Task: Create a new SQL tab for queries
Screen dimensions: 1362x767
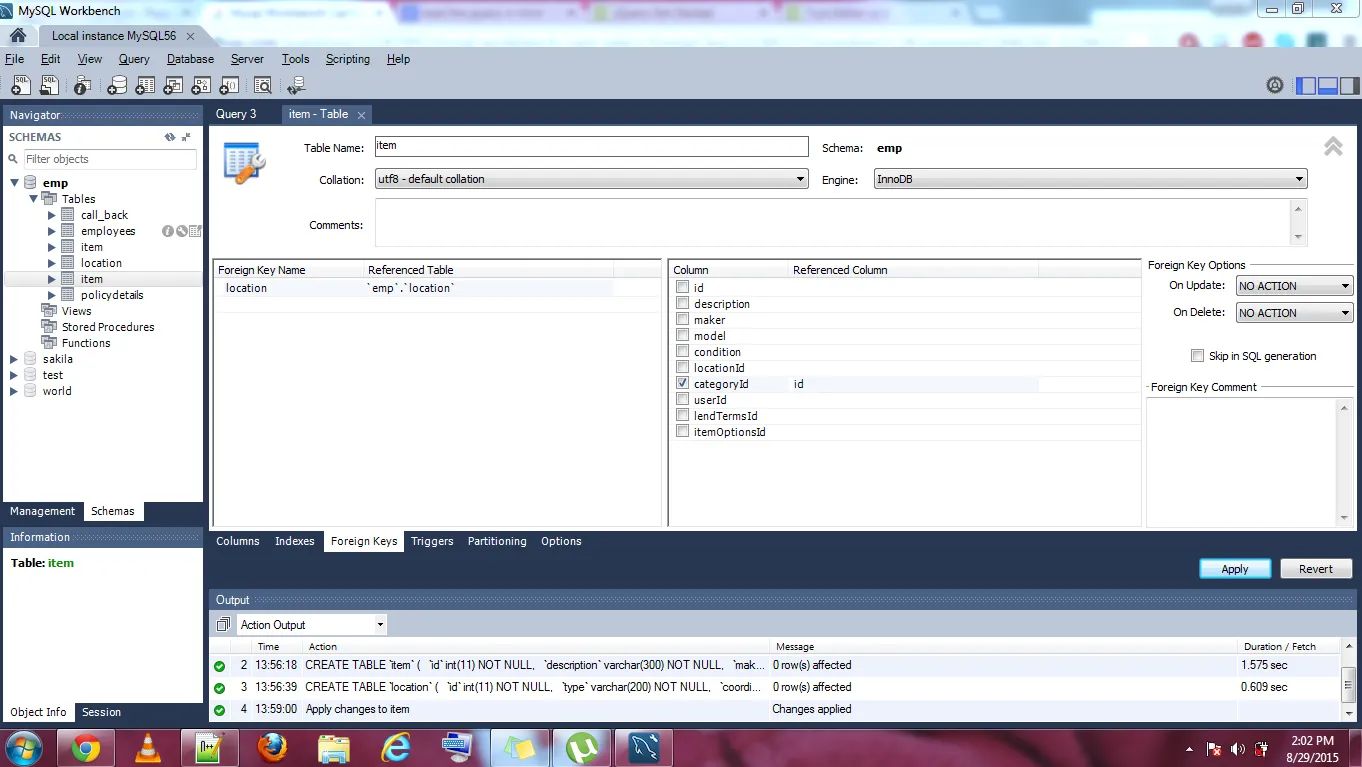Action: [x=21, y=85]
